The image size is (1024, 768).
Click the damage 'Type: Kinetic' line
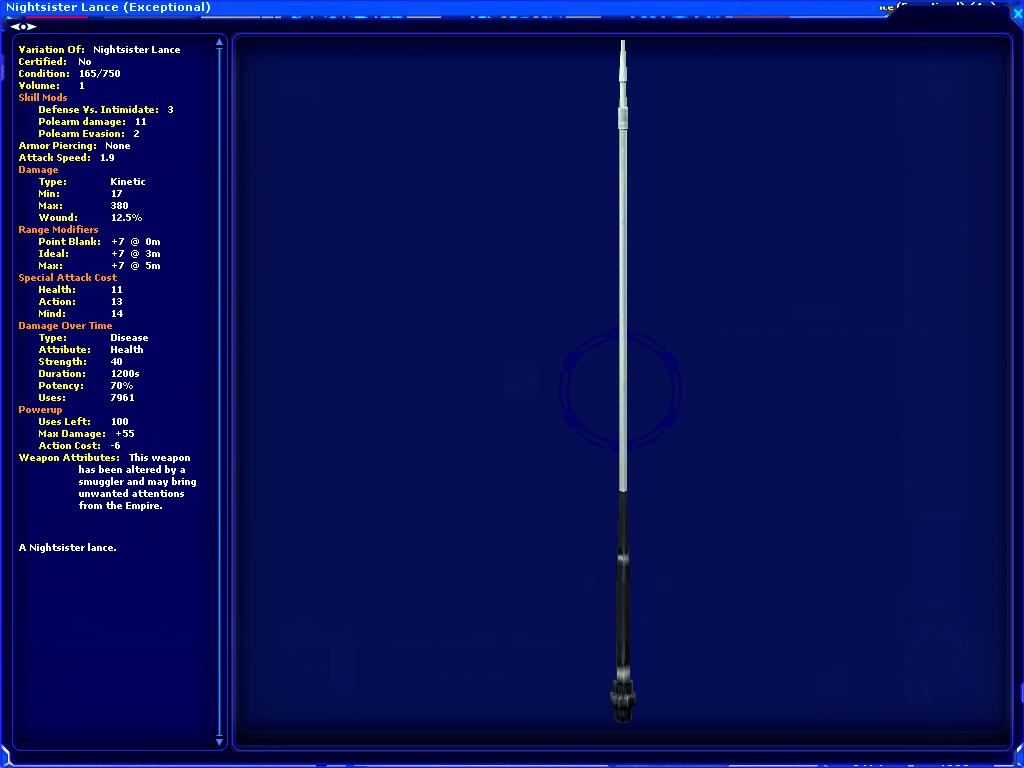tap(92, 182)
